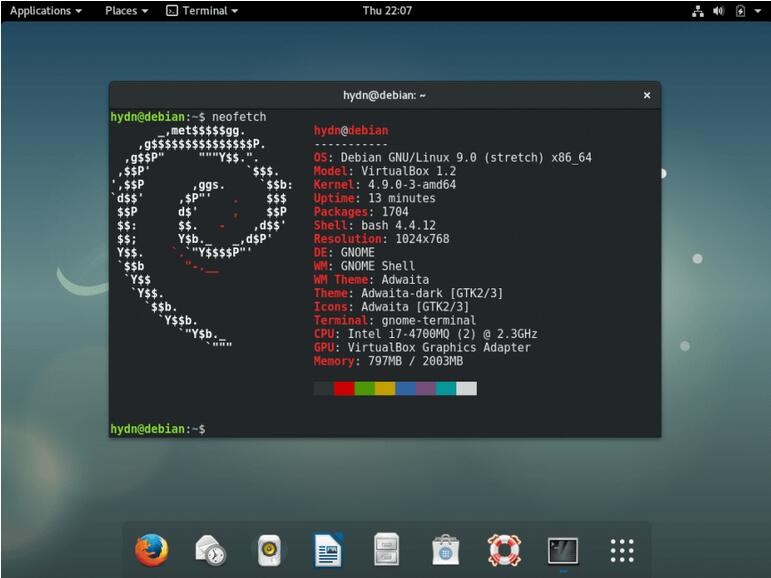Click the OS line Debian GNU/Linux 9.0 text
This screenshot has width=771, height=578.
tap(453, 157)
